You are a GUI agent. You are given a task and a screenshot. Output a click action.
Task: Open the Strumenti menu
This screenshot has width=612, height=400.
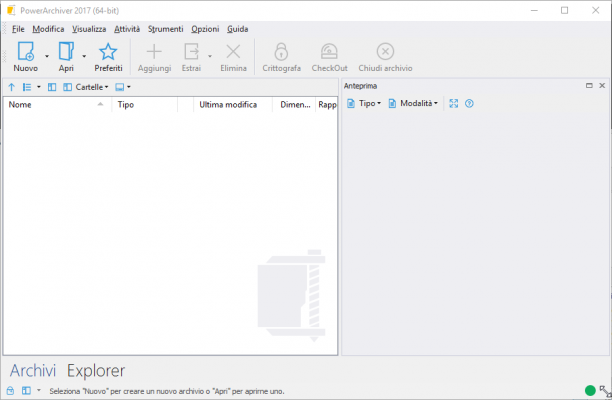click(x=165, y=29)
